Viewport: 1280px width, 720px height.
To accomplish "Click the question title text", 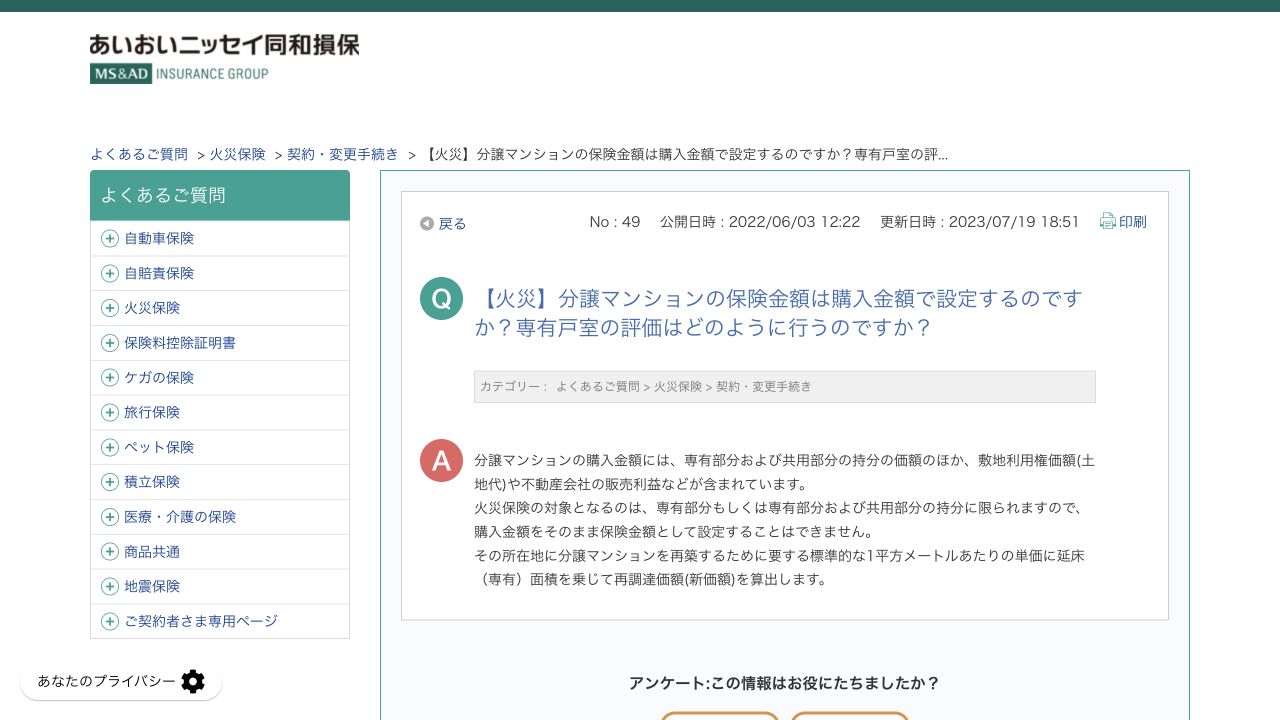I will click(778, 313).
